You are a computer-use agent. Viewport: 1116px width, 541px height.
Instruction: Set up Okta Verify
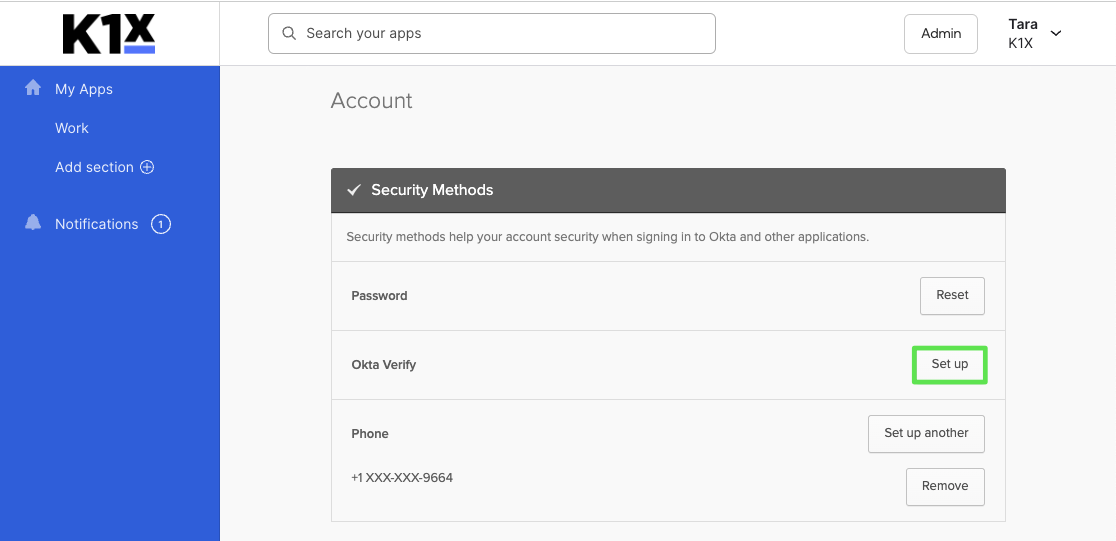(x=949, y=364)
